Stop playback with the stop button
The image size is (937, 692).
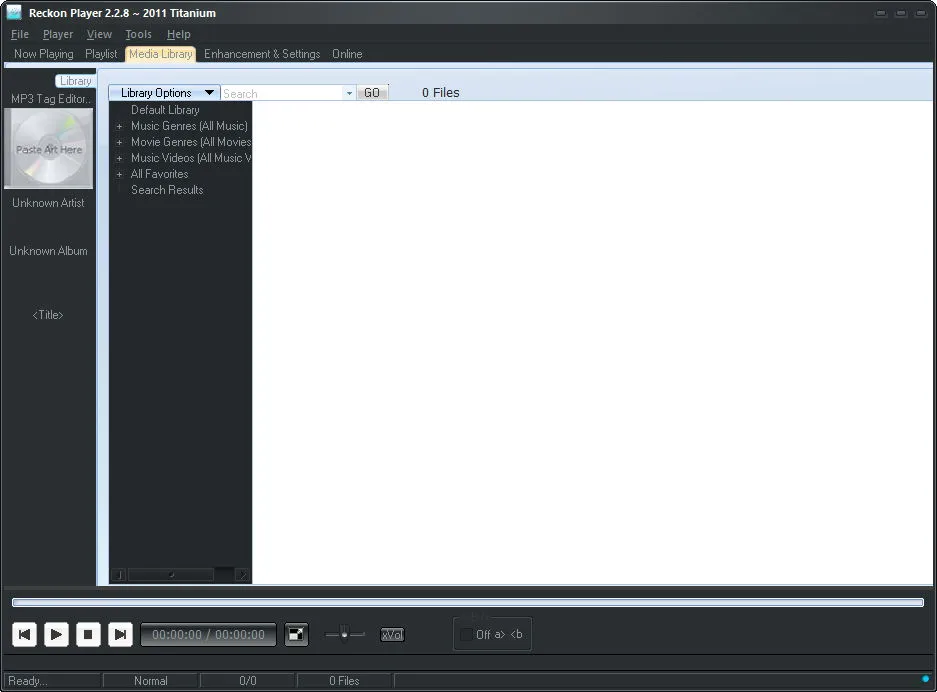(x=88, y=635)
